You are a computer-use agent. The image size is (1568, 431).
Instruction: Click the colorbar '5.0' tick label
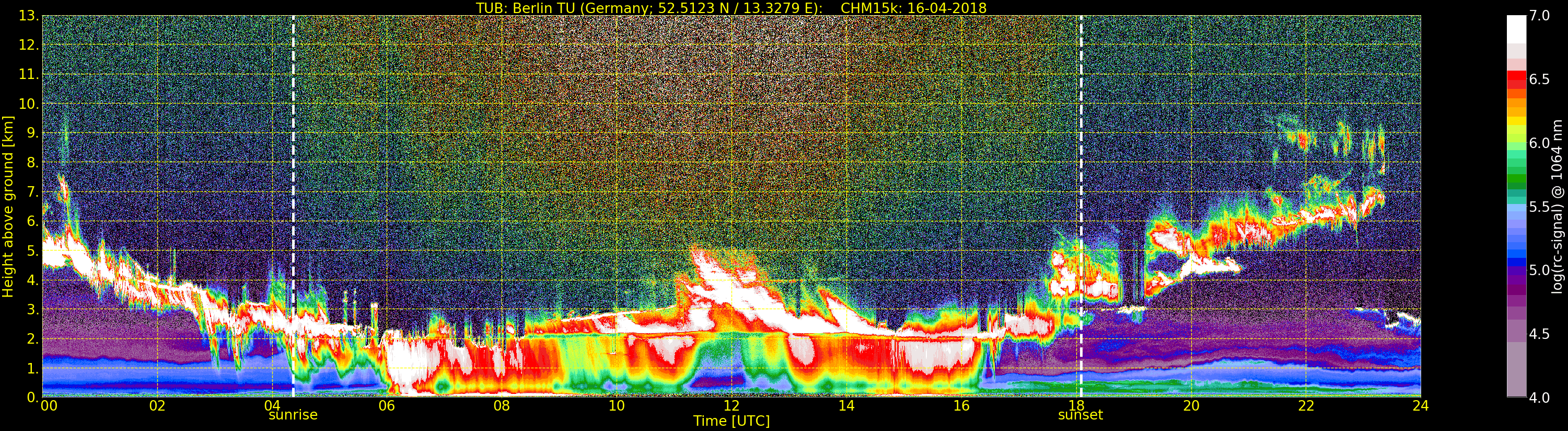1539,270
